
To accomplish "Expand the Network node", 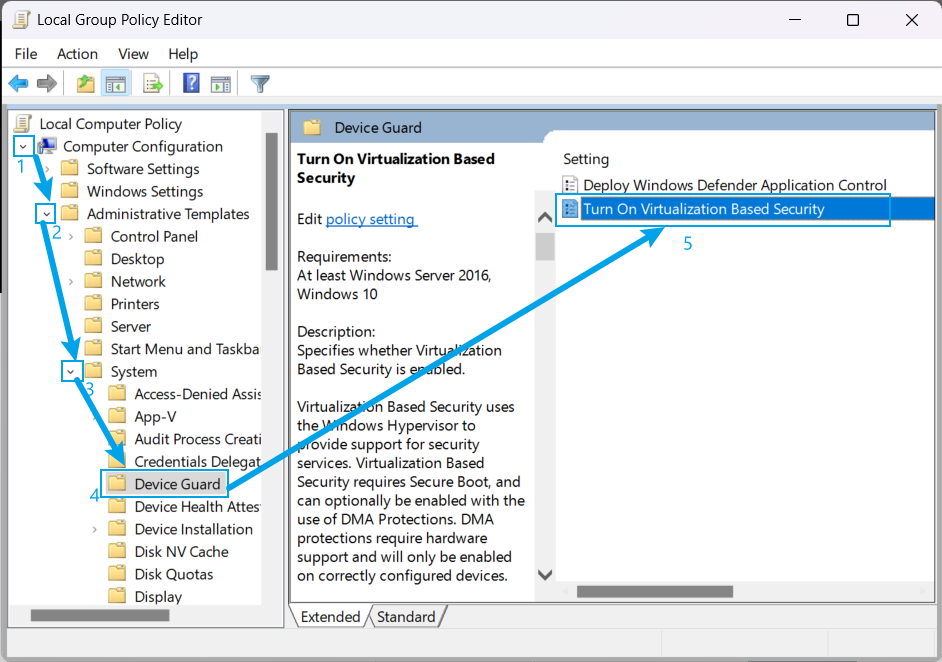I will click(x=71, y=282).
